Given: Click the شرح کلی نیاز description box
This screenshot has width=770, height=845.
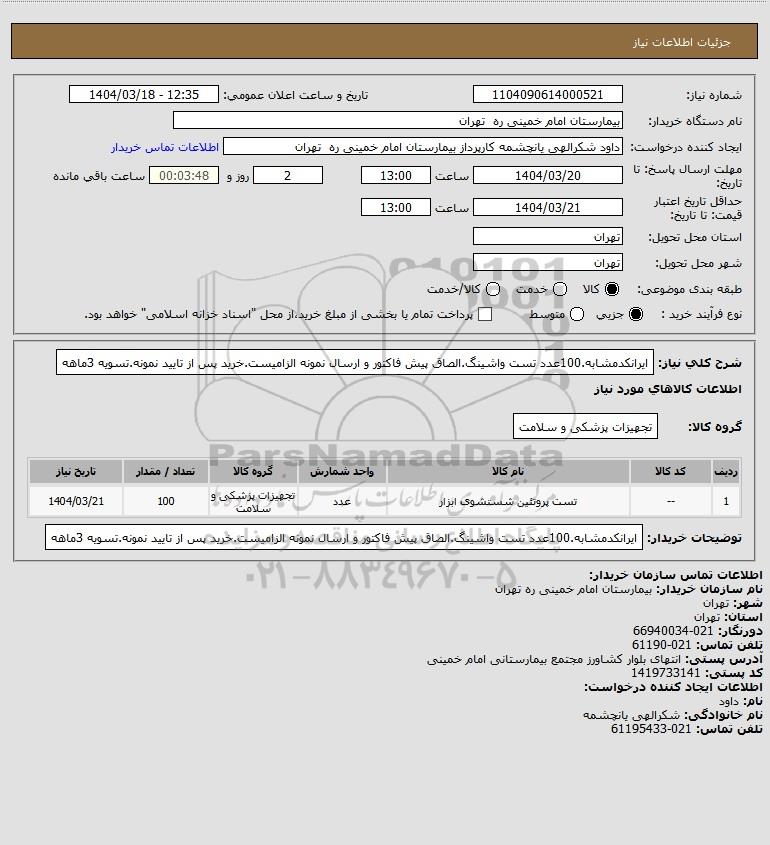Looking at the screenshot, I should 355,362.
